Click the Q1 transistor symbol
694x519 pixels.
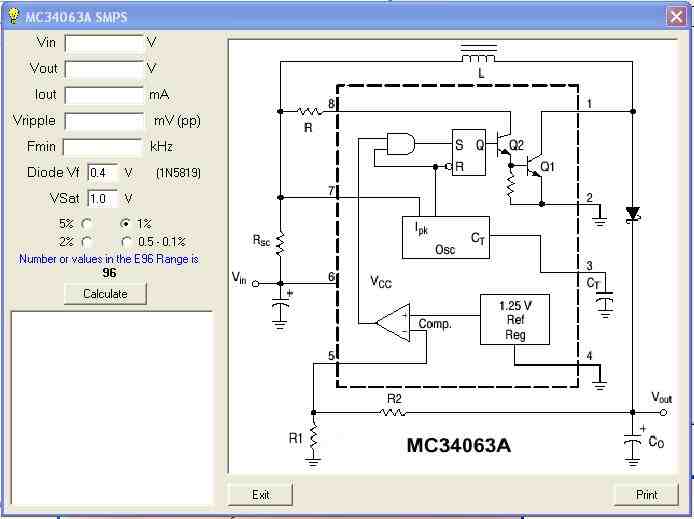(x=533, y=166)
